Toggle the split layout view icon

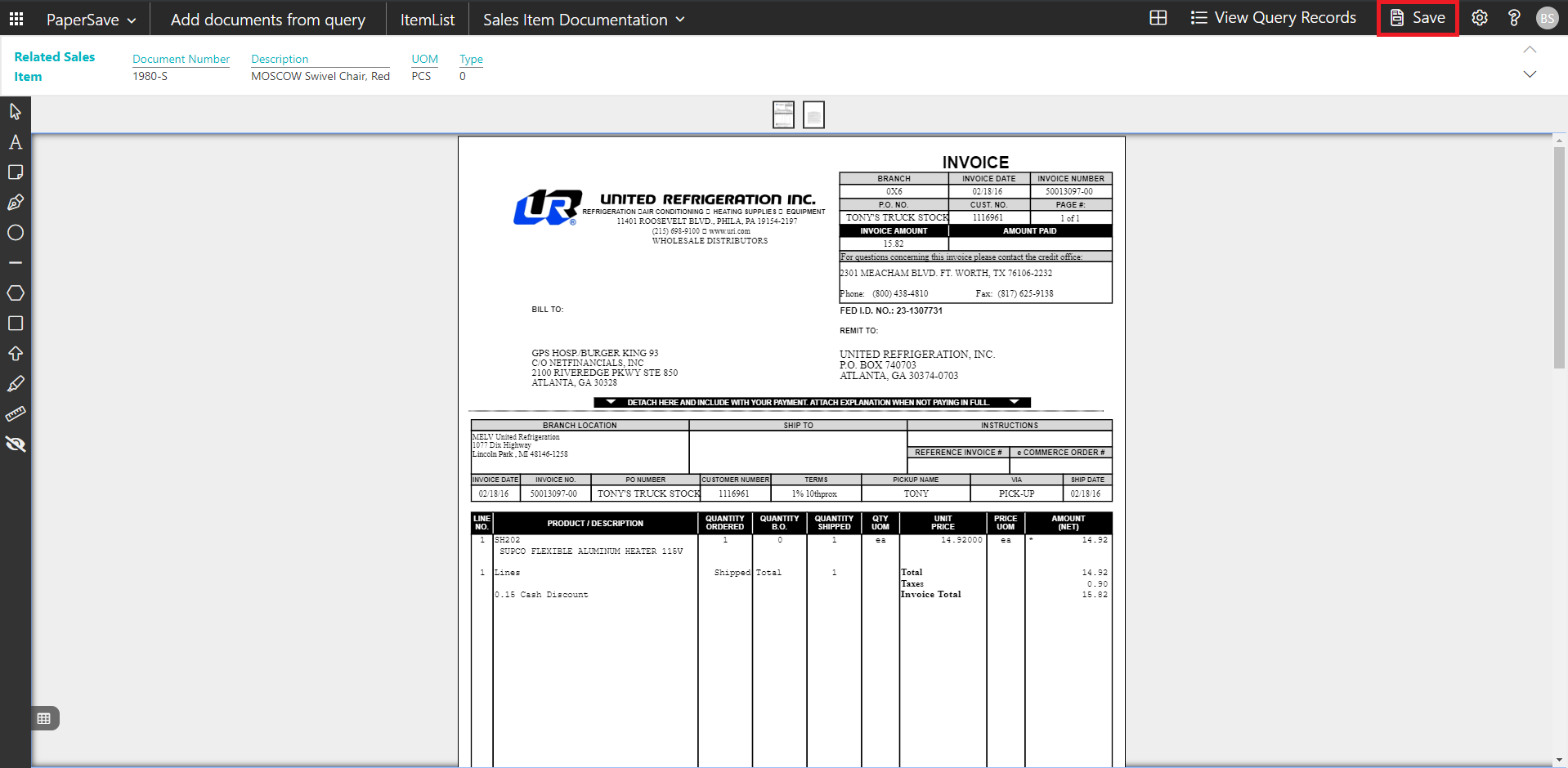[1158, 18]
